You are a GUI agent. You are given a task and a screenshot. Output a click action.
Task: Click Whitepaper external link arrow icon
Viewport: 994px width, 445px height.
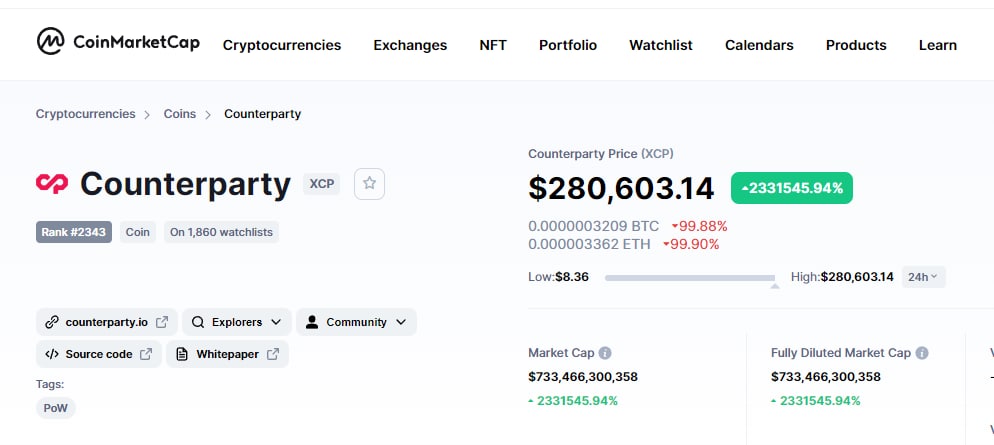coord(273,354)
